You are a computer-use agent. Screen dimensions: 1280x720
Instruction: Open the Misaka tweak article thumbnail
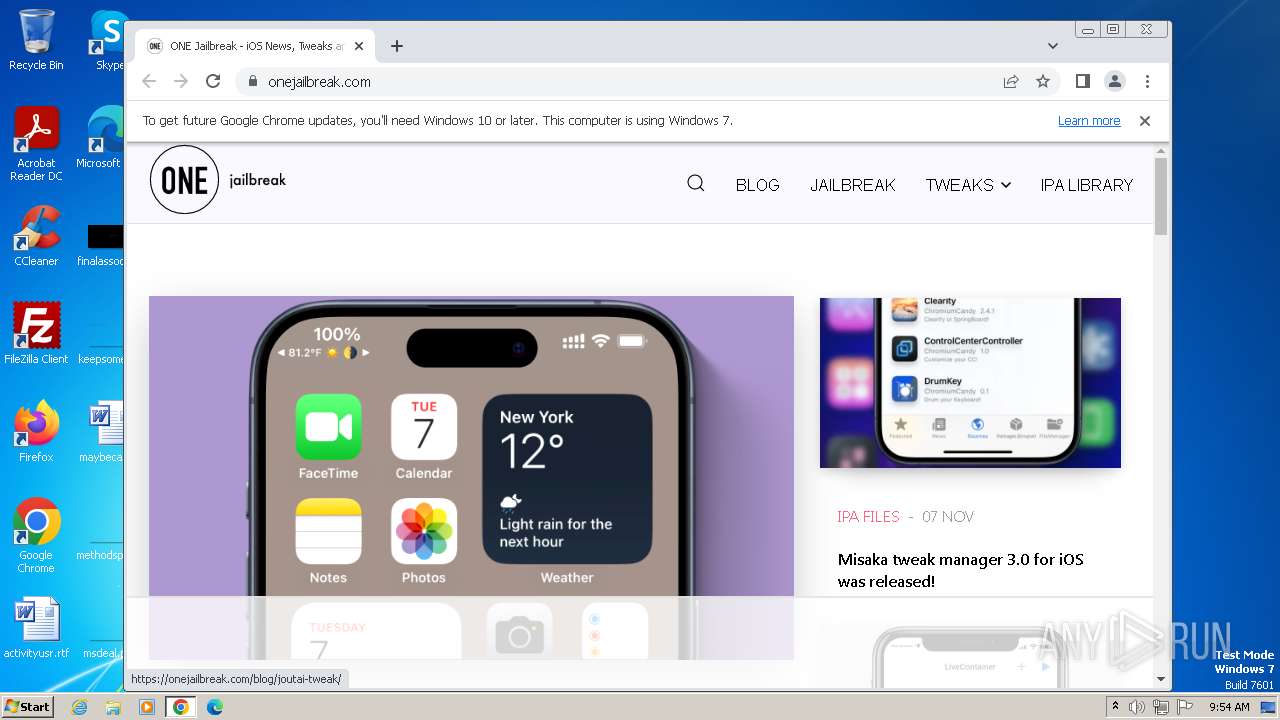[x=970, y=383]
